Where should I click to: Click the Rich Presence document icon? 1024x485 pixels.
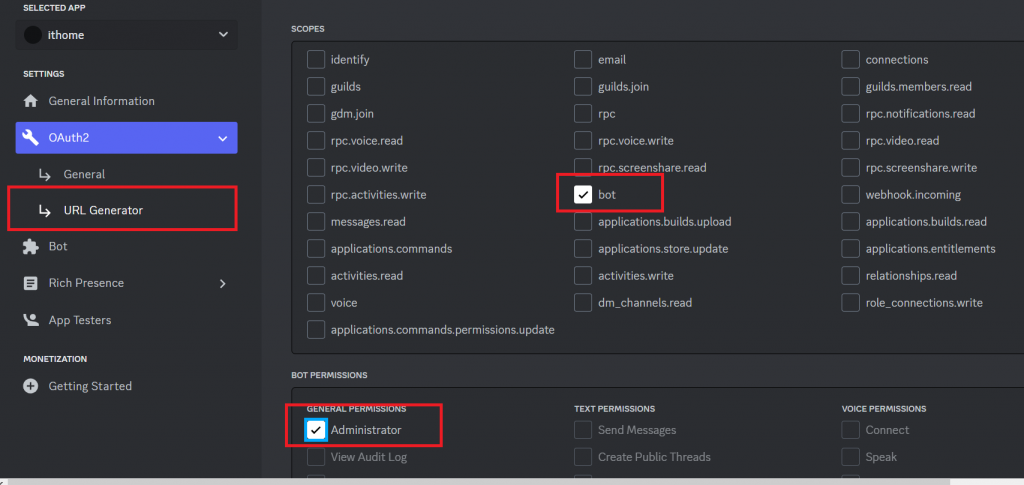(x=31, y=283)
